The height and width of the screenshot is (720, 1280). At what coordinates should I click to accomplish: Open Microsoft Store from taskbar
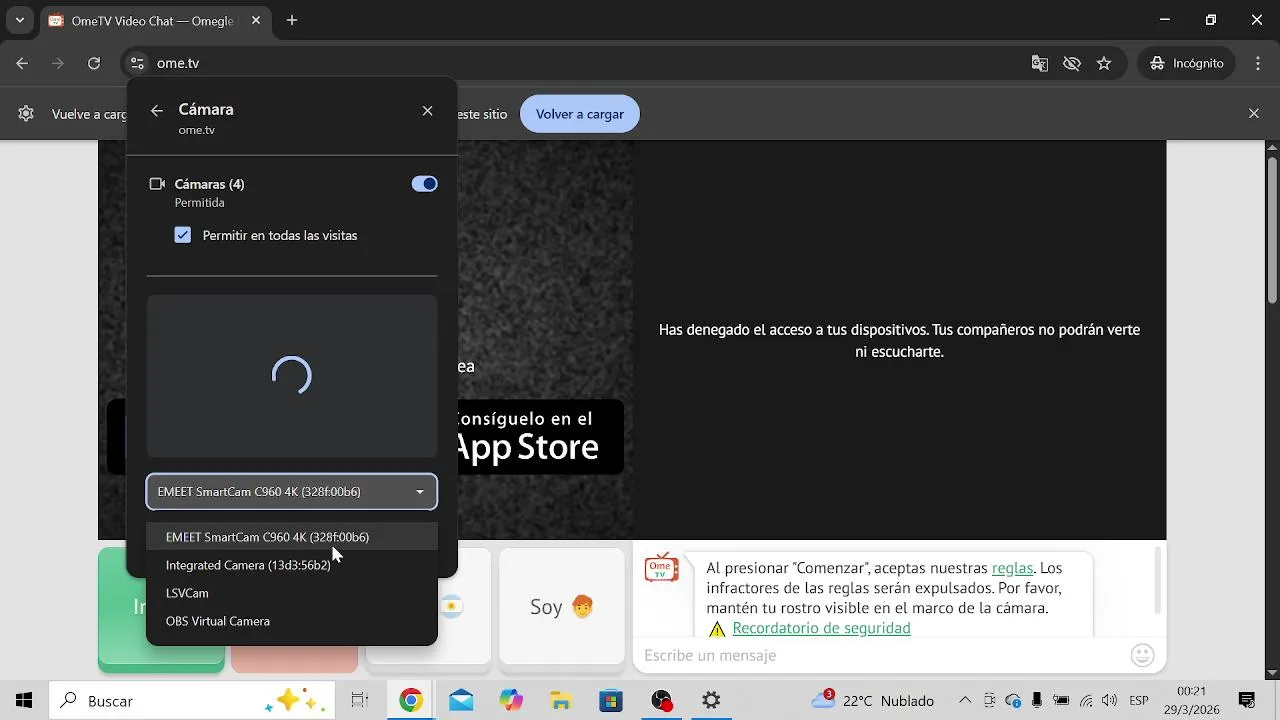(x=611, y=701)
